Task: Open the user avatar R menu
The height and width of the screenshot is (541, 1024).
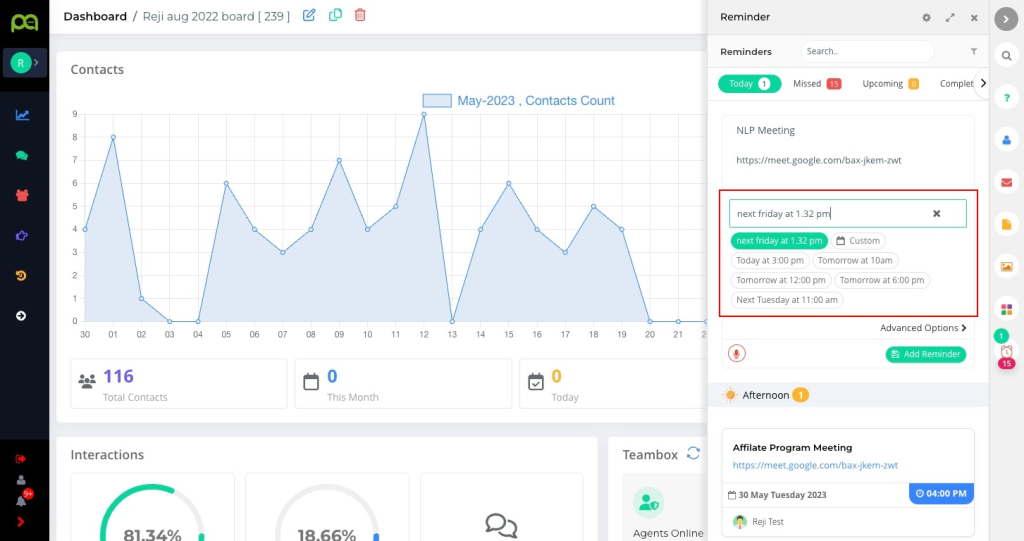Action: coord(24,63)
